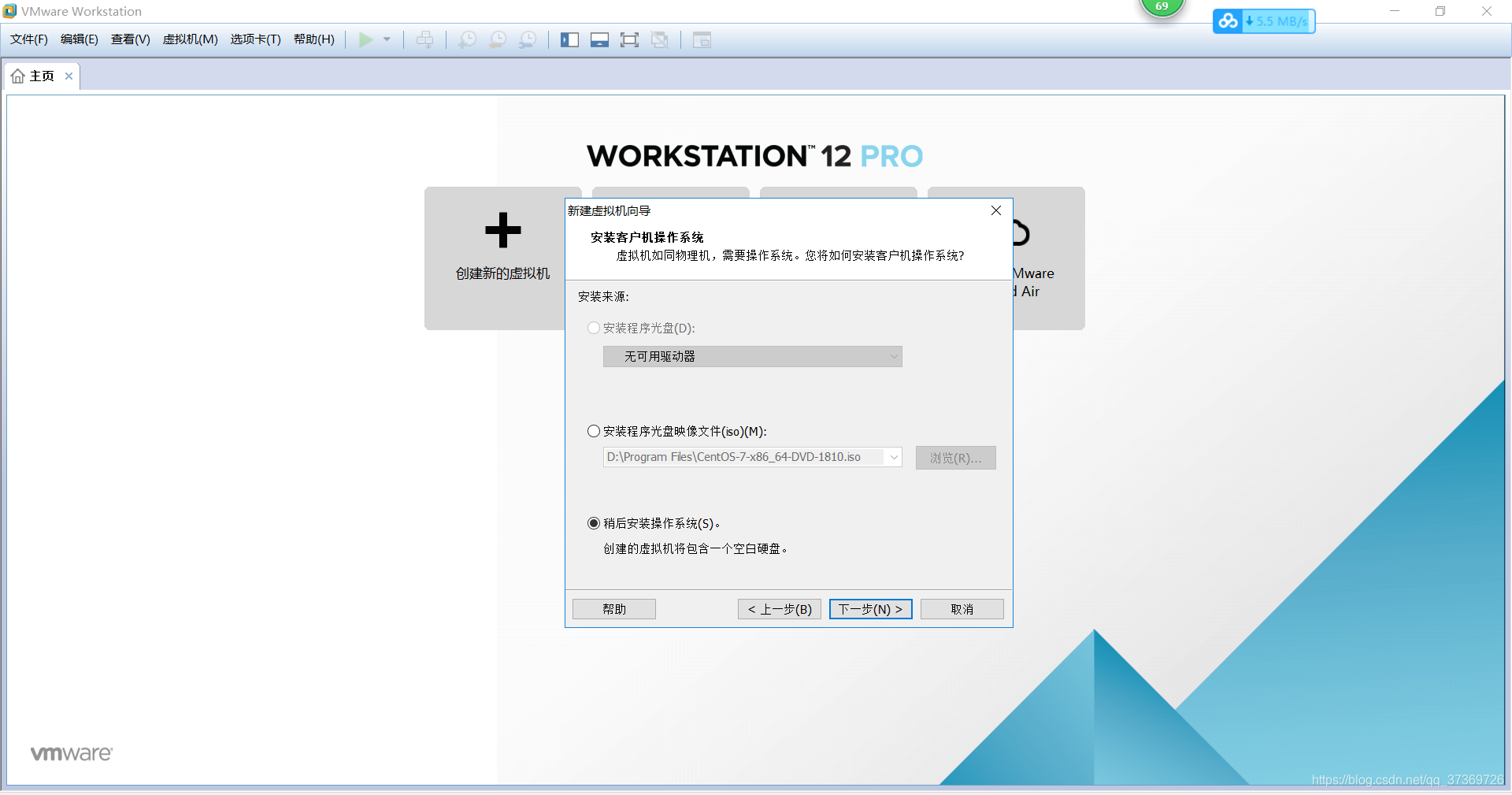Click the cloud download speed widget

(1264, 21)
